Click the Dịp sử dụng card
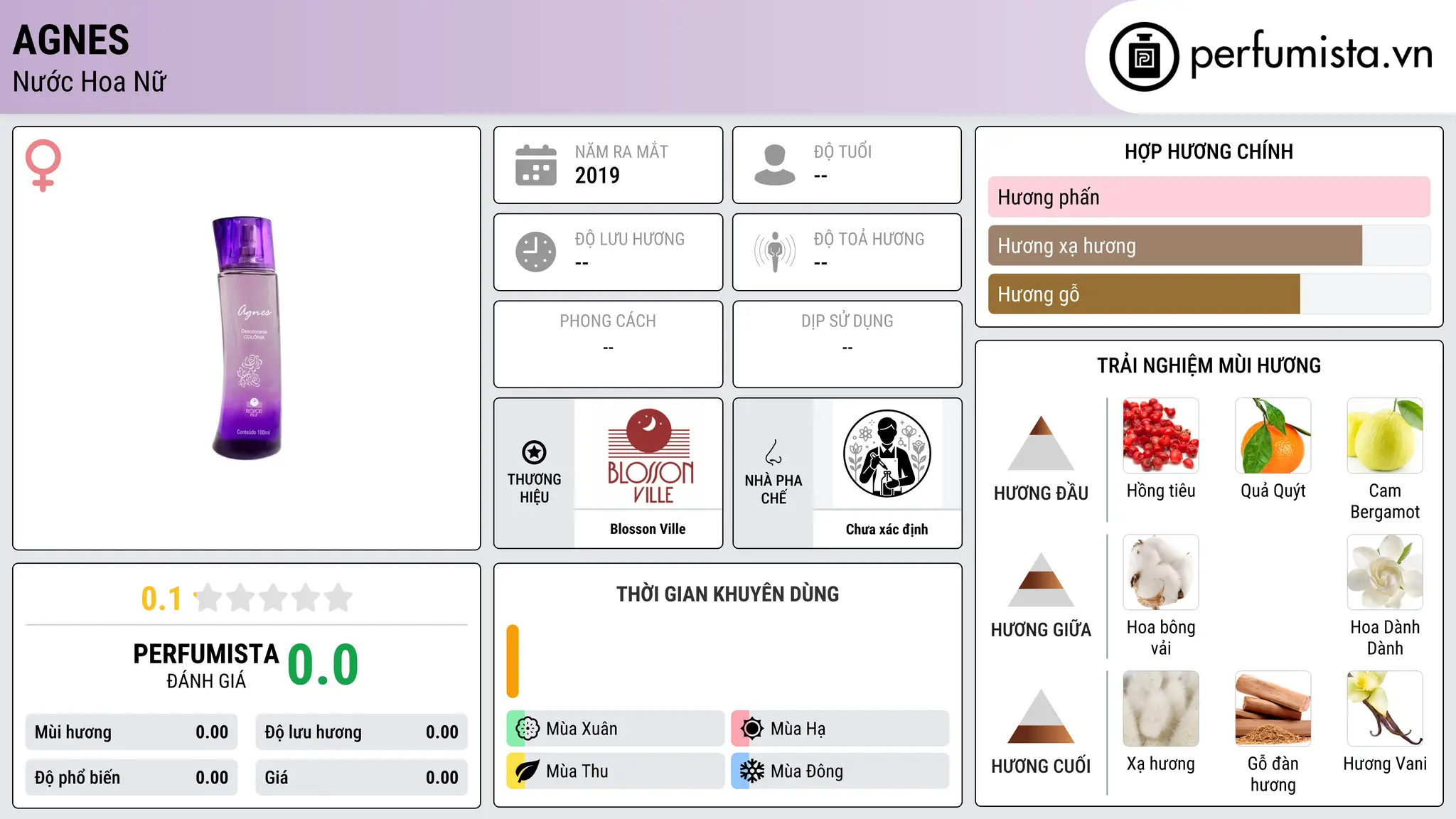This screenshot has height=819, width=1456. tap(847, 344)
